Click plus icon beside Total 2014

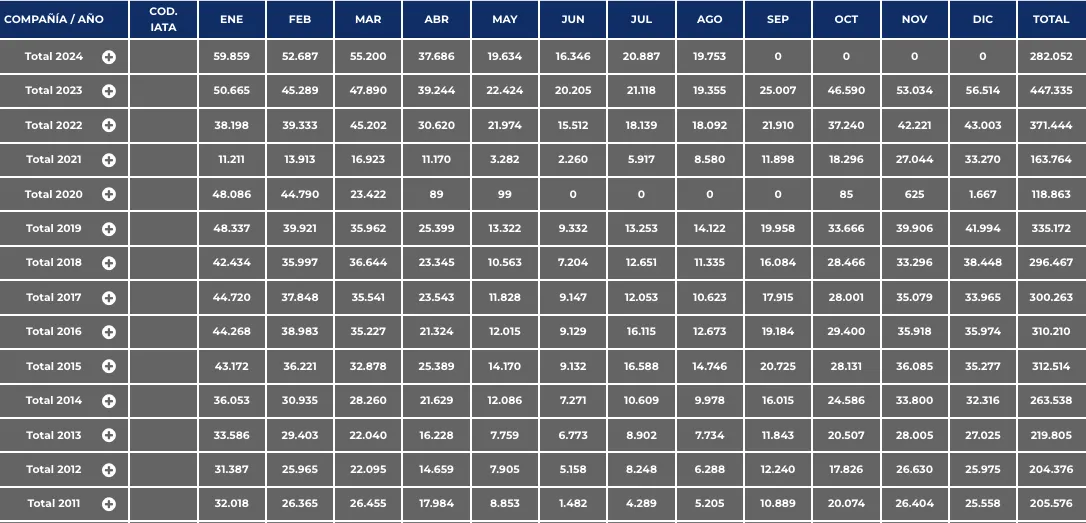pyautogui.click(x=109, y=401)
